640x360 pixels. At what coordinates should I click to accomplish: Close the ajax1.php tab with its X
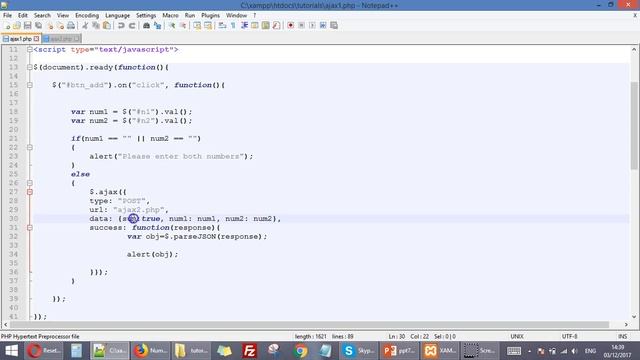coord(36,39)
